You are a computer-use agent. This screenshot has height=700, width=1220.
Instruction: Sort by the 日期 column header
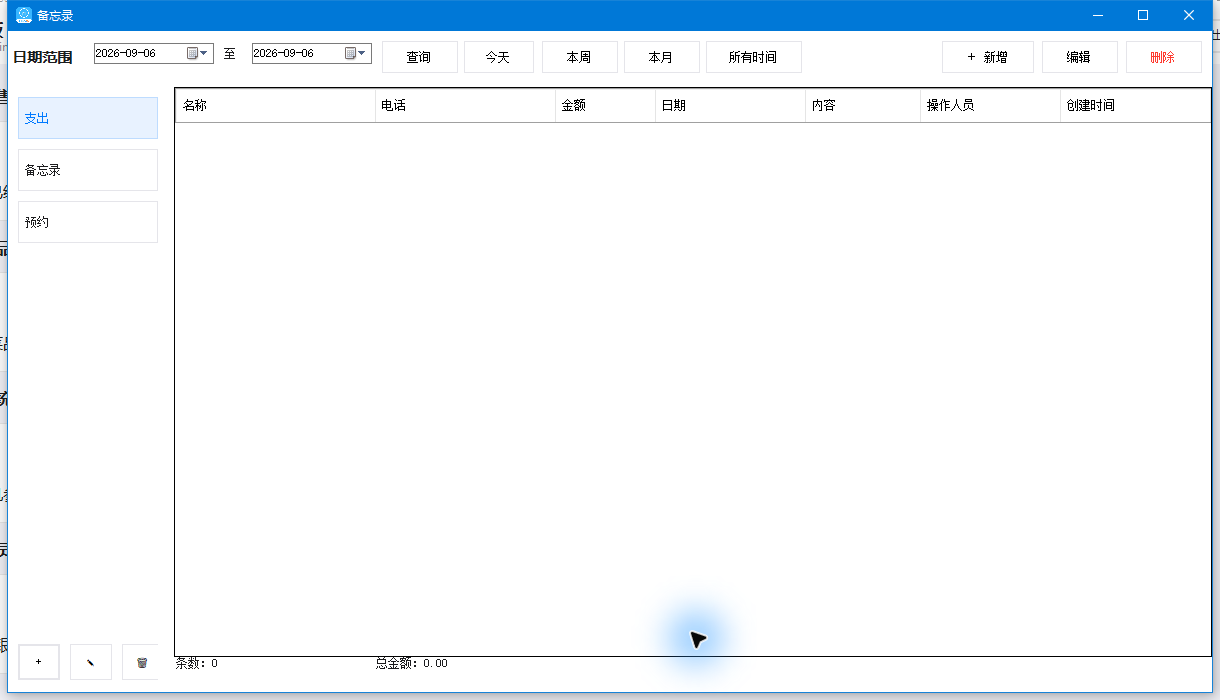730,105
